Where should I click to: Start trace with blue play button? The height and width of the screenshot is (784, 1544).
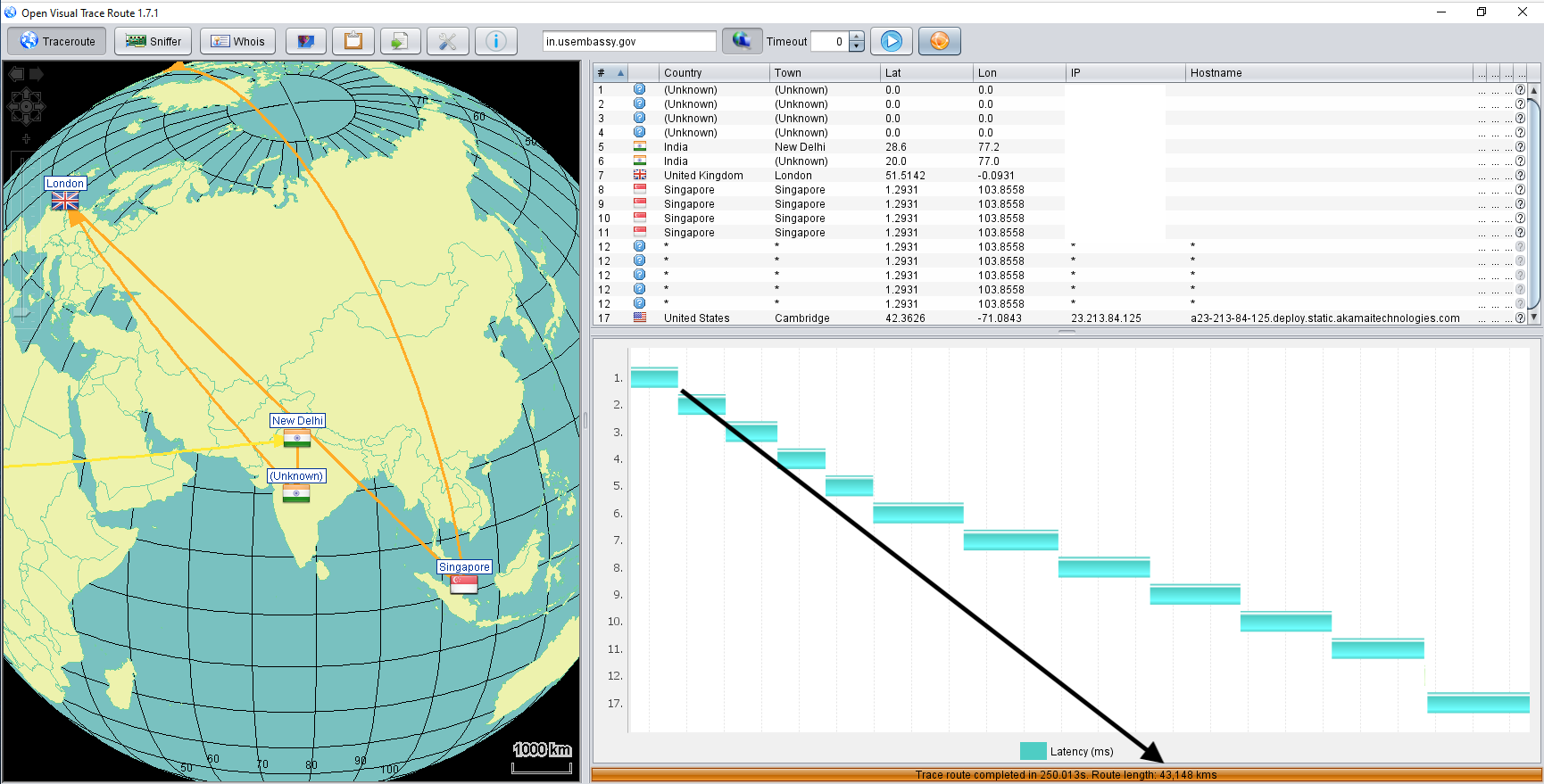click(891, 41)
